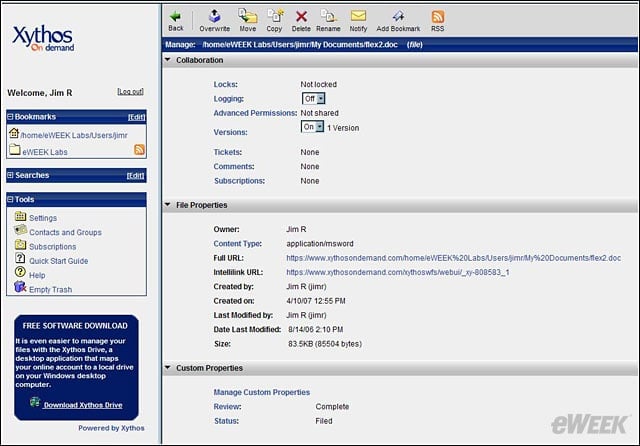Click the Notify envelope icon
Image resolution: width=640 pixels, height=446 pixels.
[358, 16]
